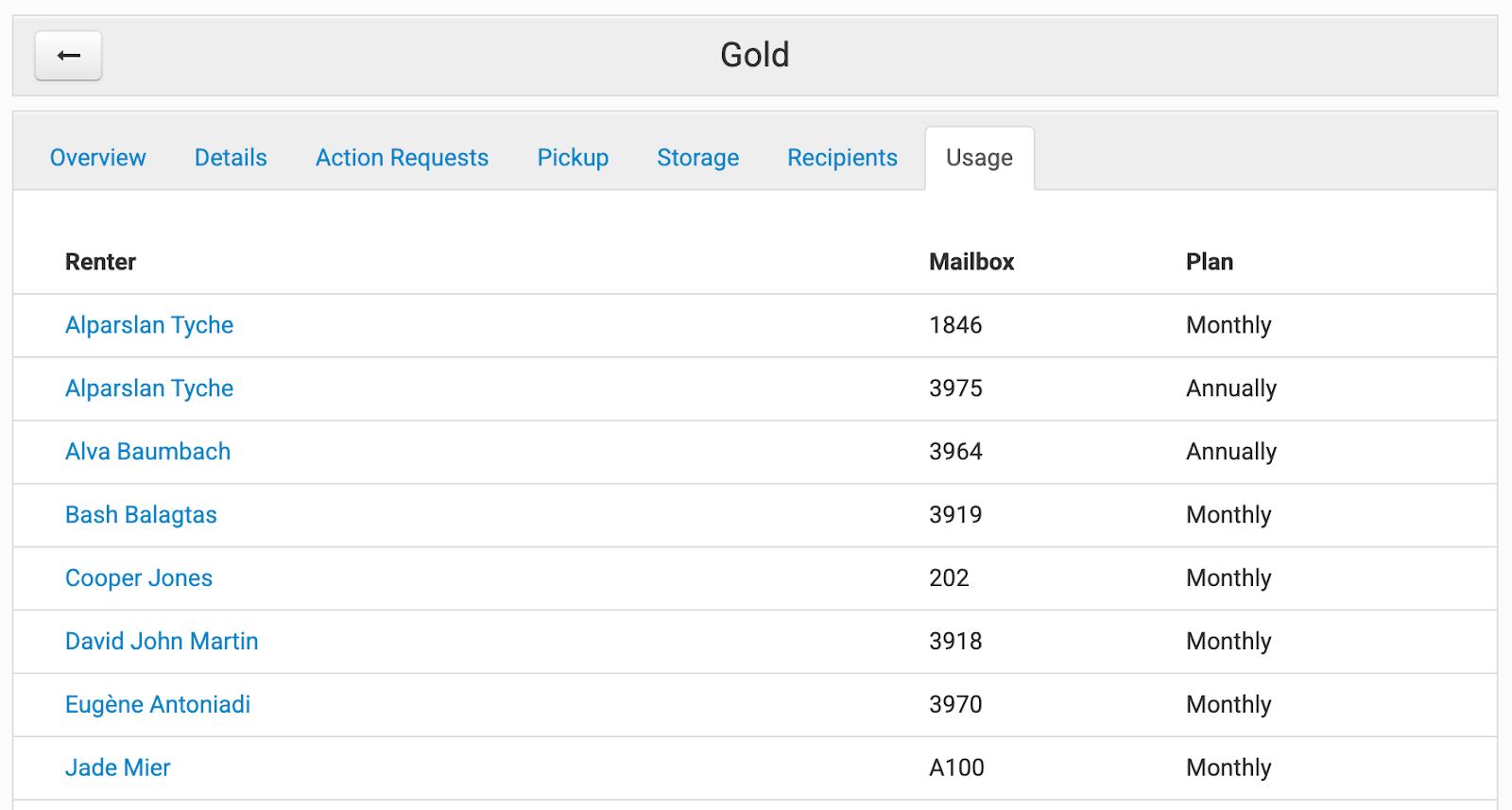Open the Storage tab

coord(697,158)
